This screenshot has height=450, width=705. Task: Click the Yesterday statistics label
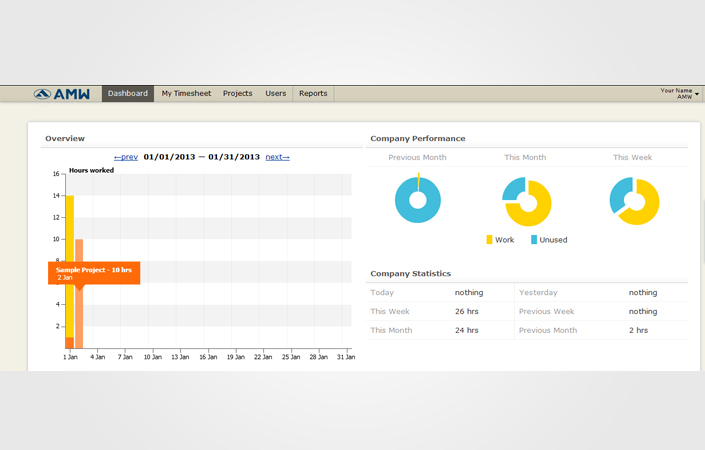click(x=538, y=293)
